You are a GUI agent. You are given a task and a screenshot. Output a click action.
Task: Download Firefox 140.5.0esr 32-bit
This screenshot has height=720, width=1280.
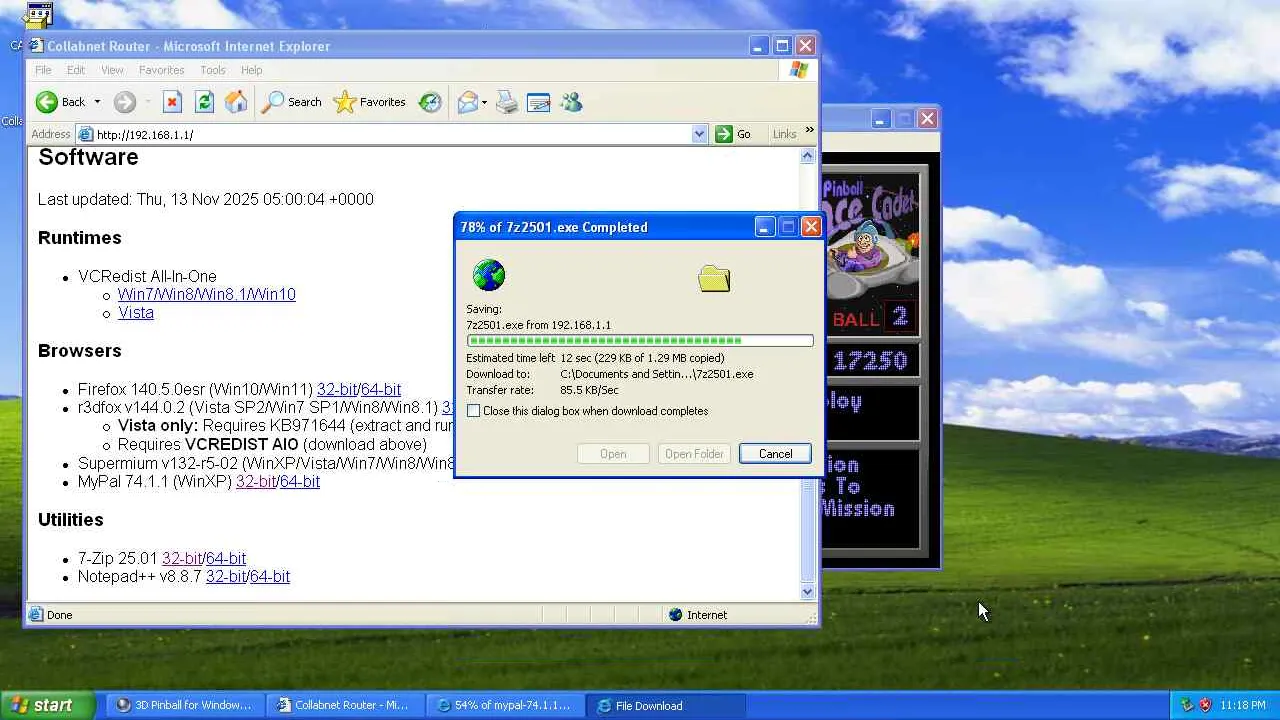click(x=337, y=389)
